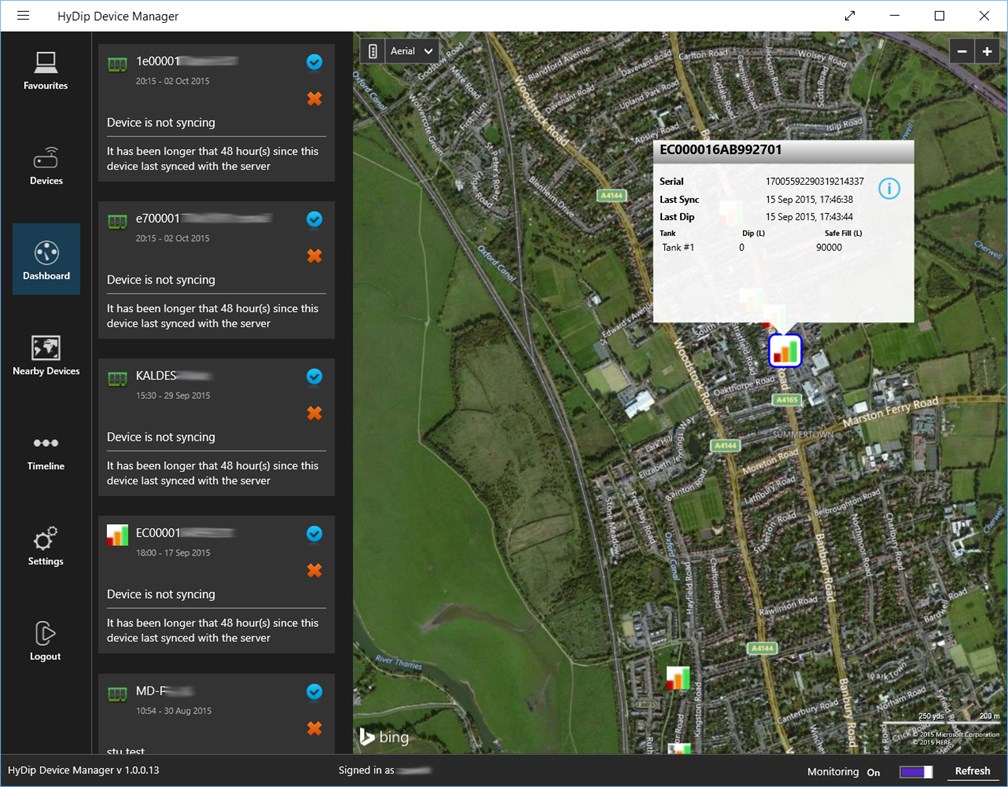The image size is (1008, 787).
Task: Click the 'HyDip Device Manager v 1.0.0.13' status text
Action: point(84,770)
